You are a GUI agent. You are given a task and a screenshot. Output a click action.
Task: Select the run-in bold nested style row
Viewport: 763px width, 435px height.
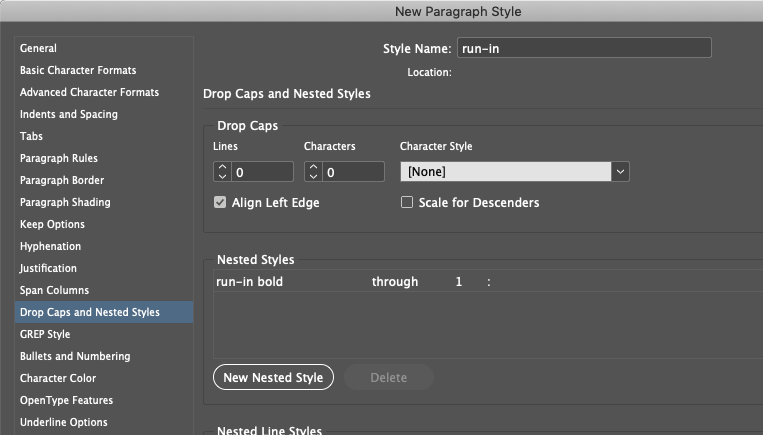pyautogui.click(x=250, y=282)
